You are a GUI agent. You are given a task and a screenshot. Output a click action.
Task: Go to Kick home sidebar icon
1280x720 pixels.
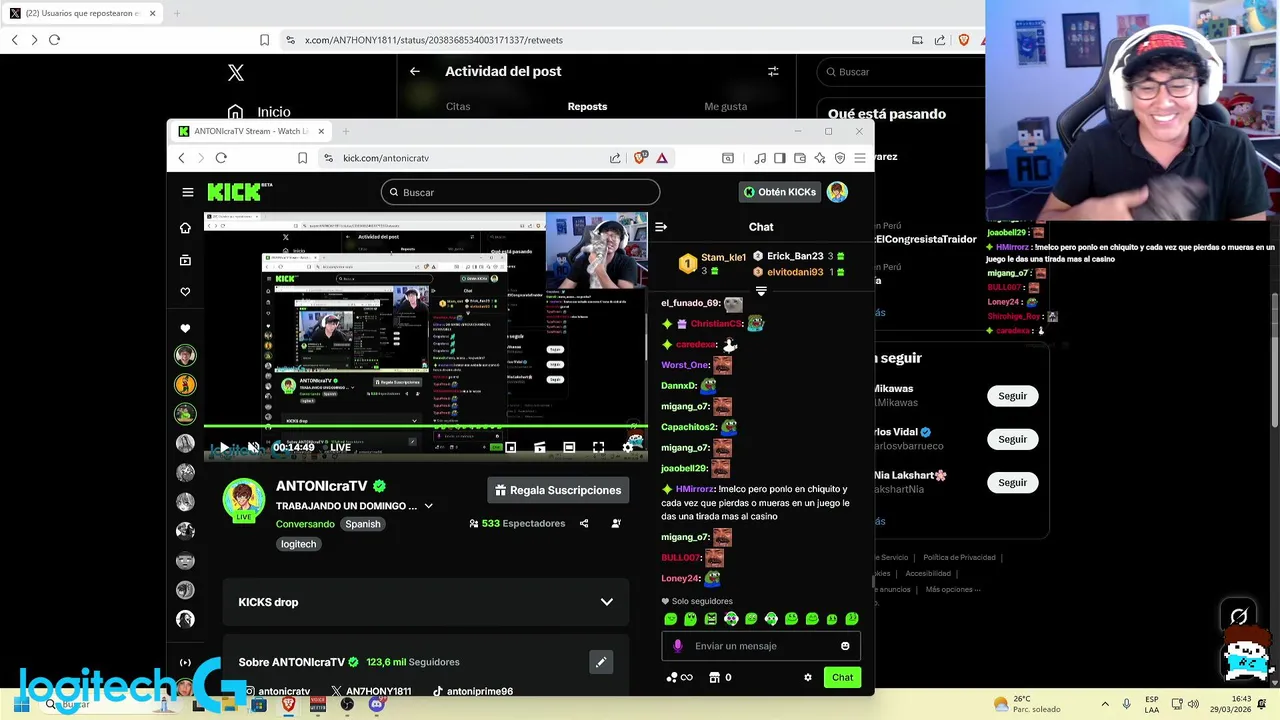[x=185, y=228]
